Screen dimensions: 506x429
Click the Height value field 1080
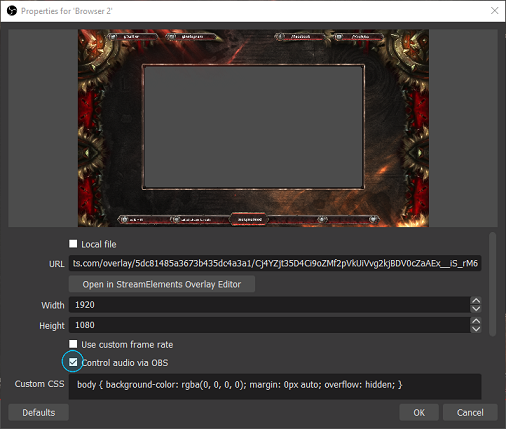(x=269, y=325)
